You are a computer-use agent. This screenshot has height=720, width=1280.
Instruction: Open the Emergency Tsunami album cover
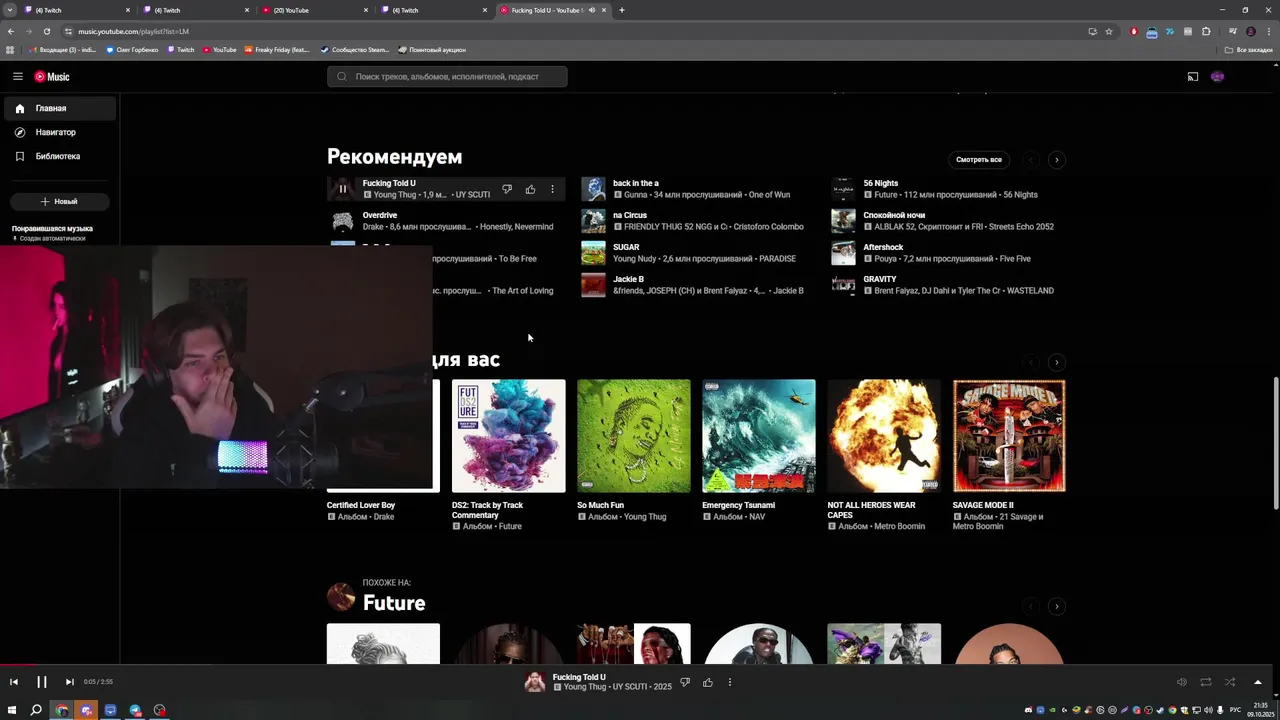click(759, 436)
